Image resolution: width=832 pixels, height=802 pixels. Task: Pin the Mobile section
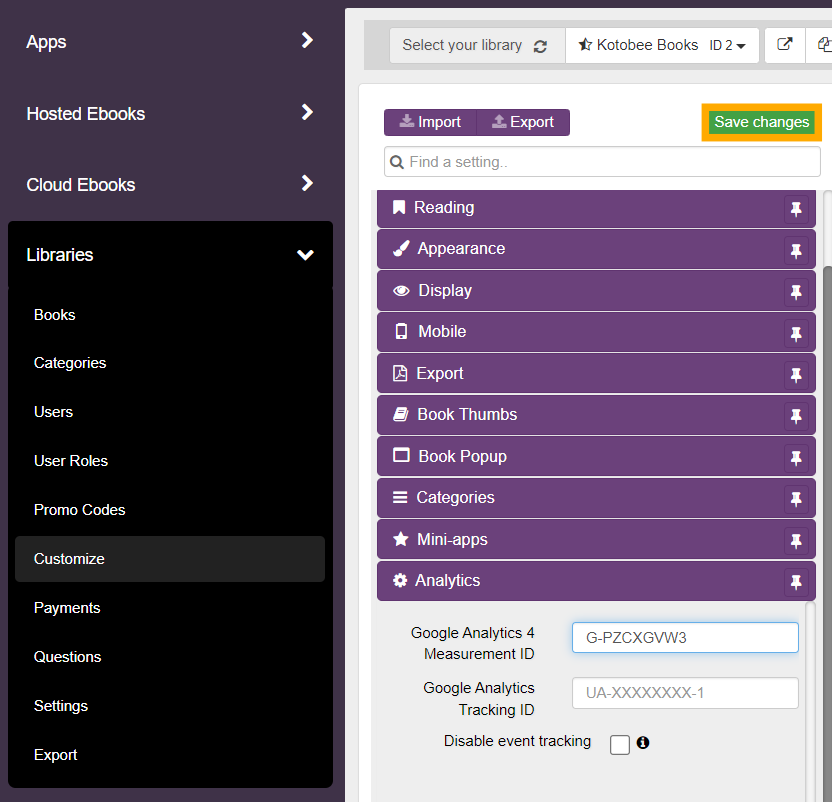tap(796, 333)
